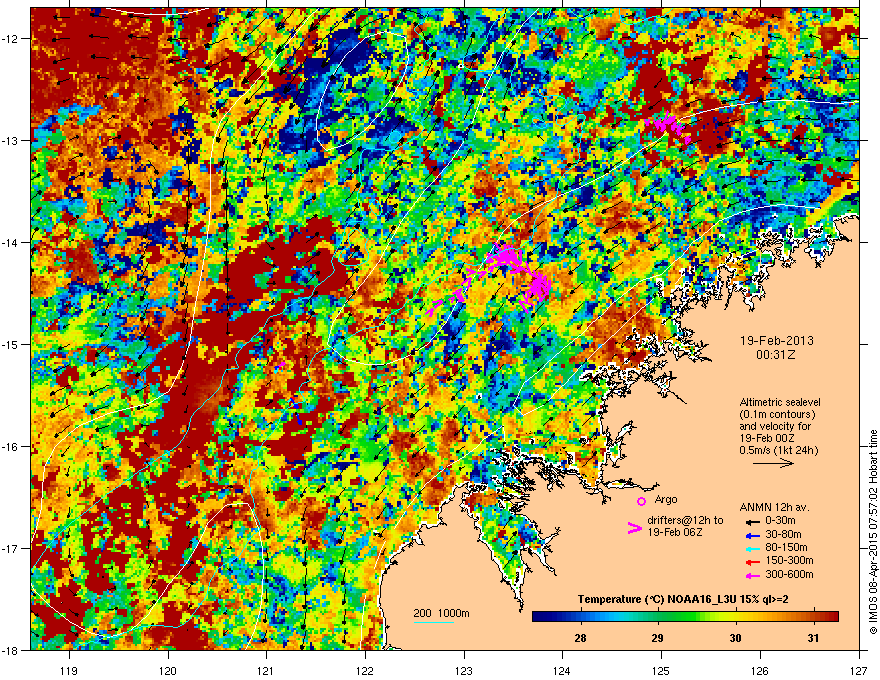Click the temperature color bar near 28
The image size is (880, 680).
click(580, 616)
